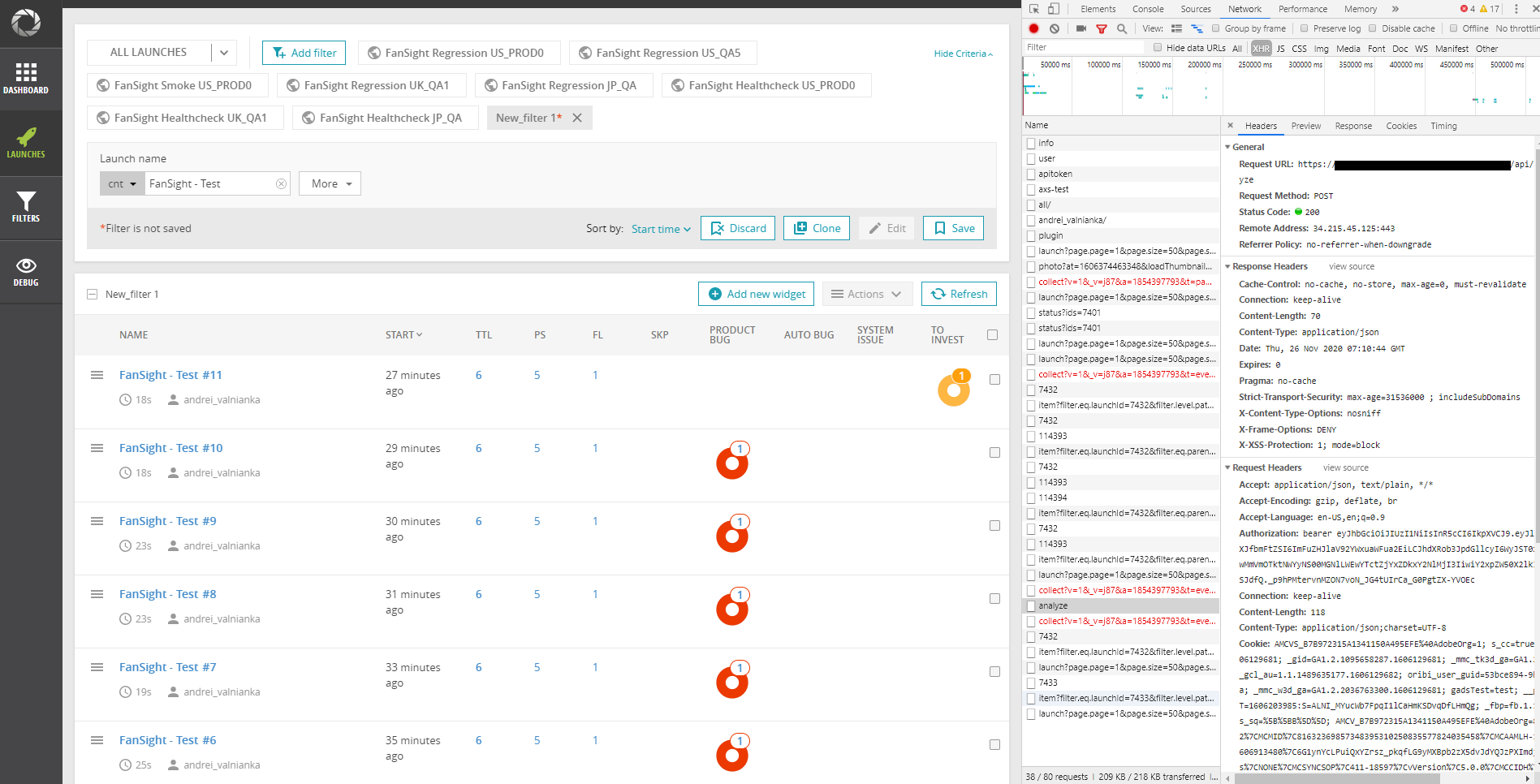
Task: Check the Disable cache option
Action: click(x=1372, y=28)
